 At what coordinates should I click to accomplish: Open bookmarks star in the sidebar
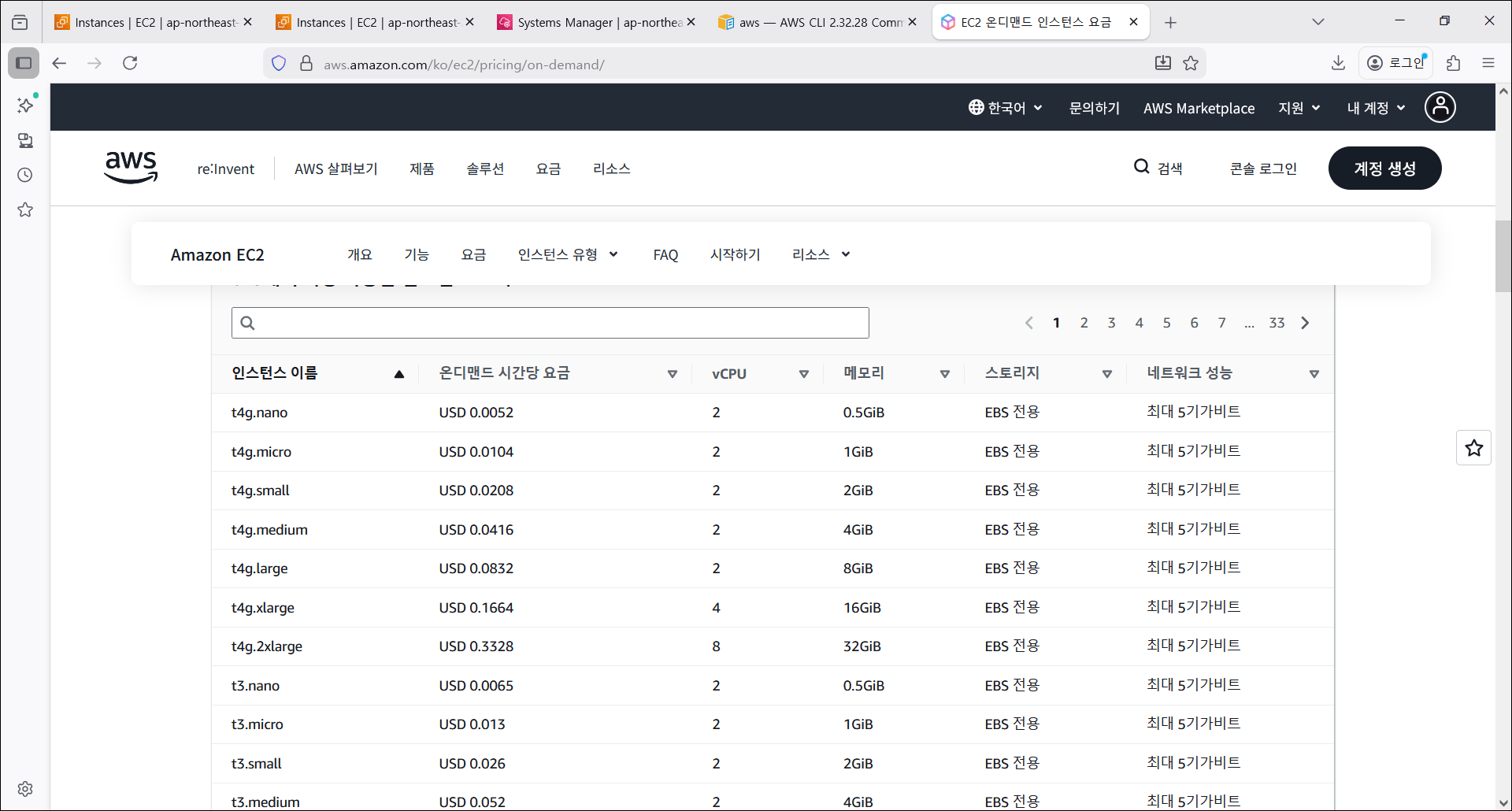pos(25,209)
